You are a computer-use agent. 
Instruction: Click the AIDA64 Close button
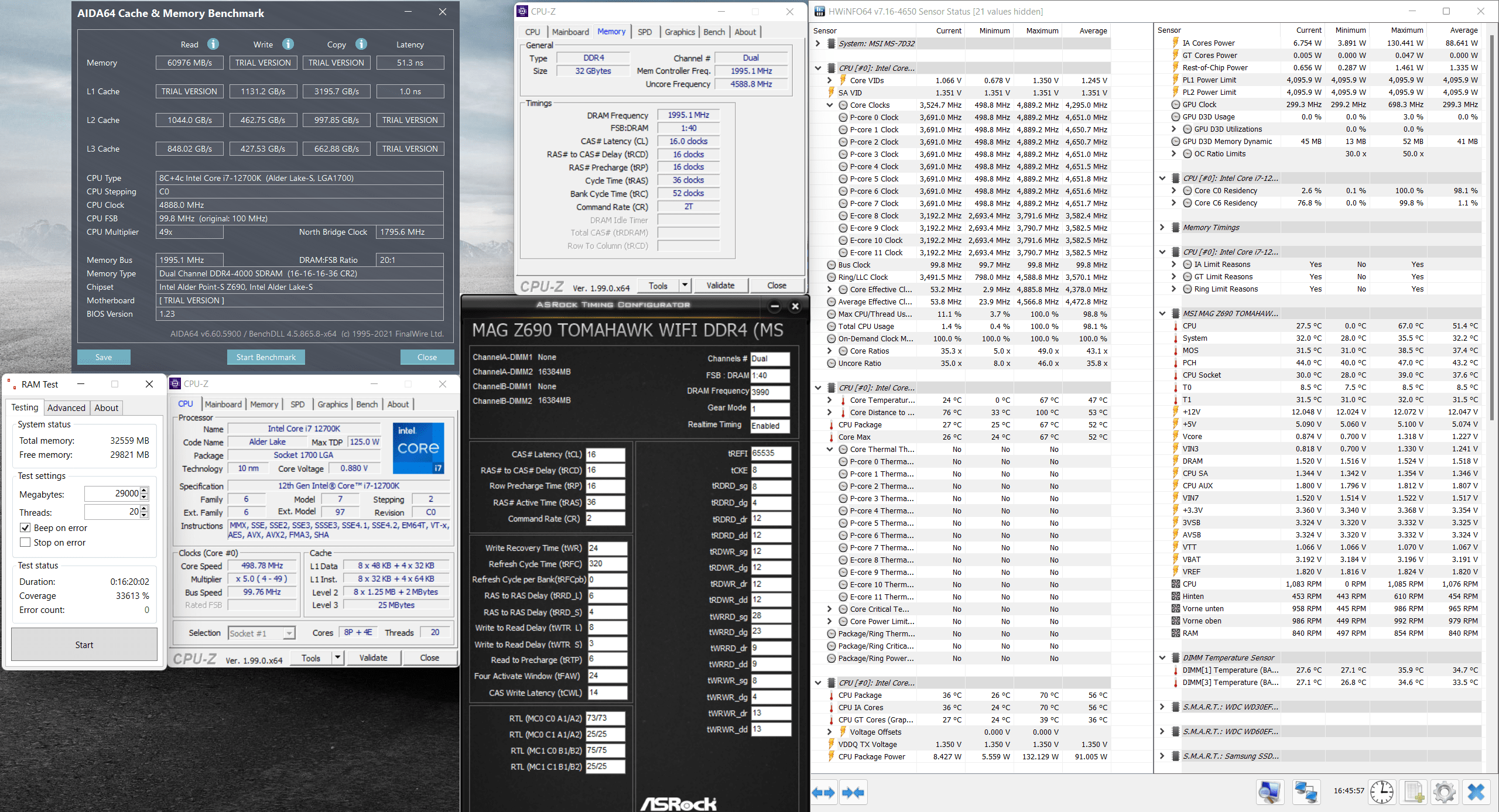[x=427, y=357]
